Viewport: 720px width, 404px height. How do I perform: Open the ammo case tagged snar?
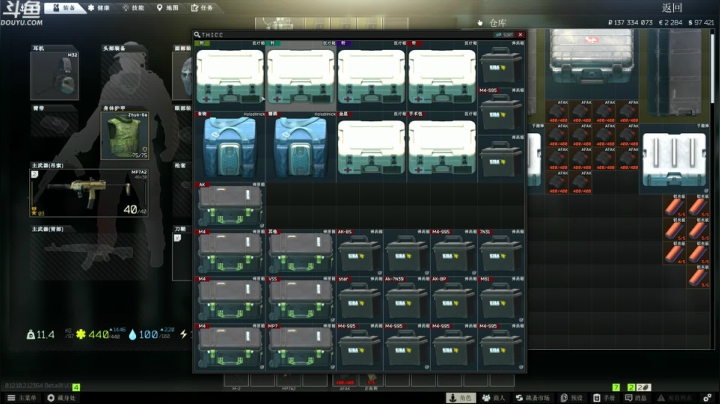pos(360,300)
